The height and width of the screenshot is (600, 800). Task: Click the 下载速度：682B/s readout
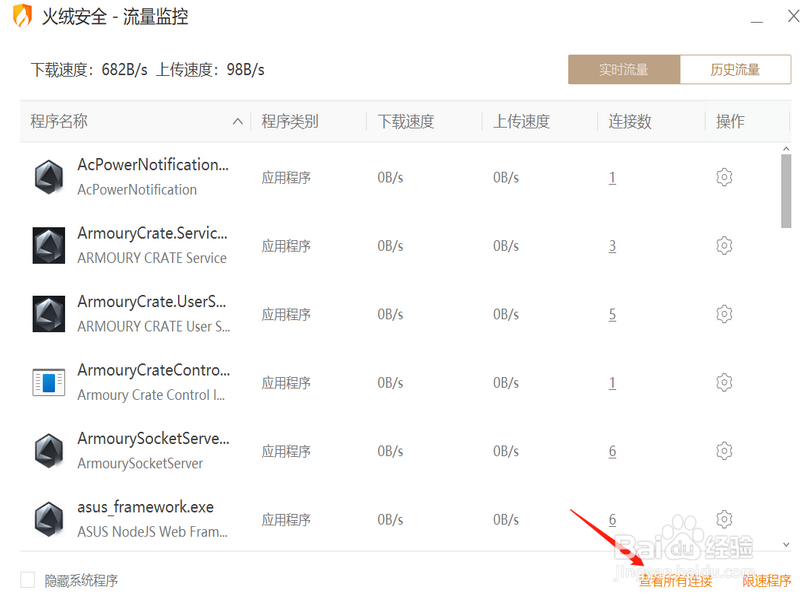89,69
